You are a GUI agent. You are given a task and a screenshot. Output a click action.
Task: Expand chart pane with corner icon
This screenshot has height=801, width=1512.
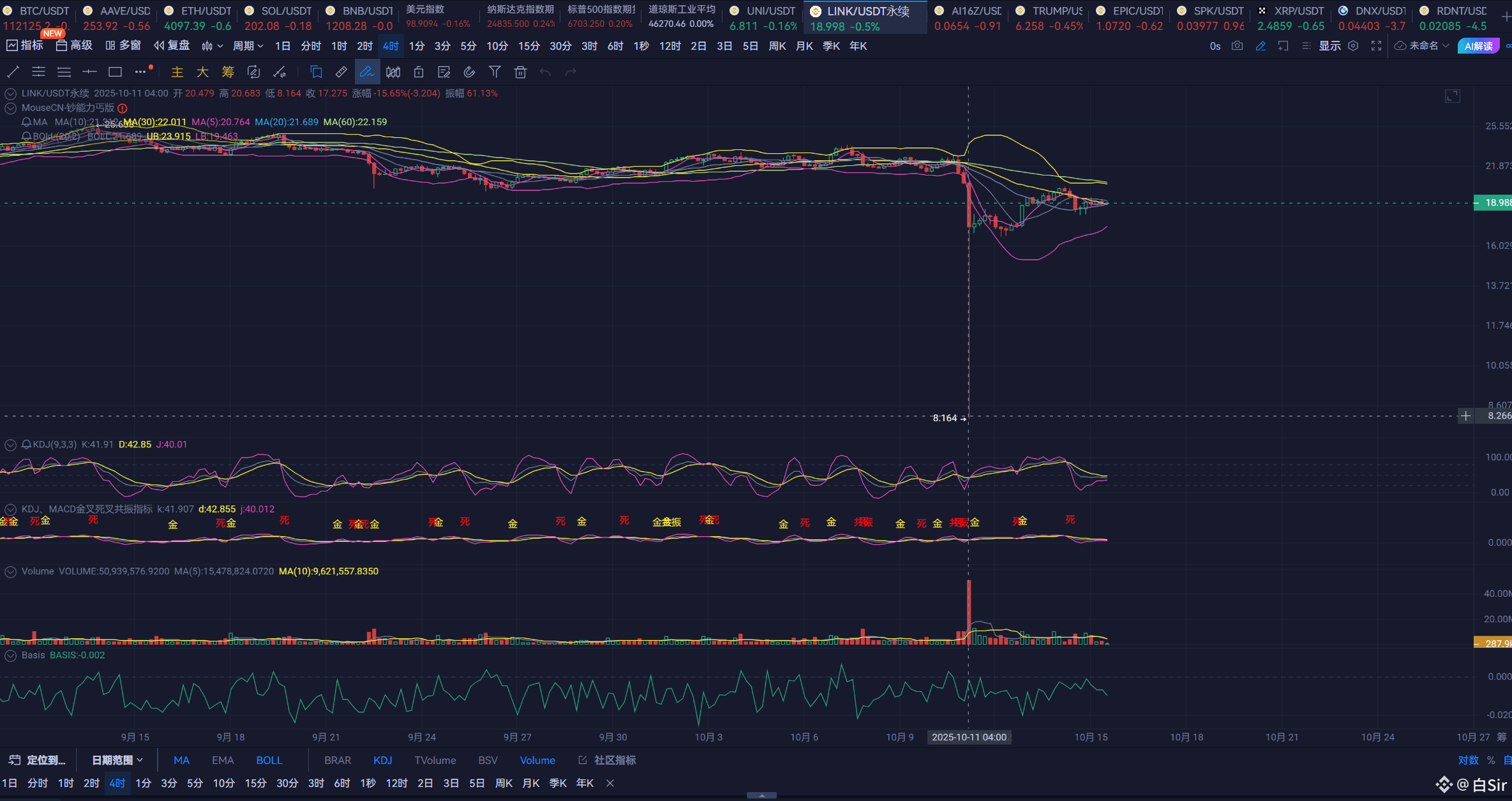pos(1452,96)
